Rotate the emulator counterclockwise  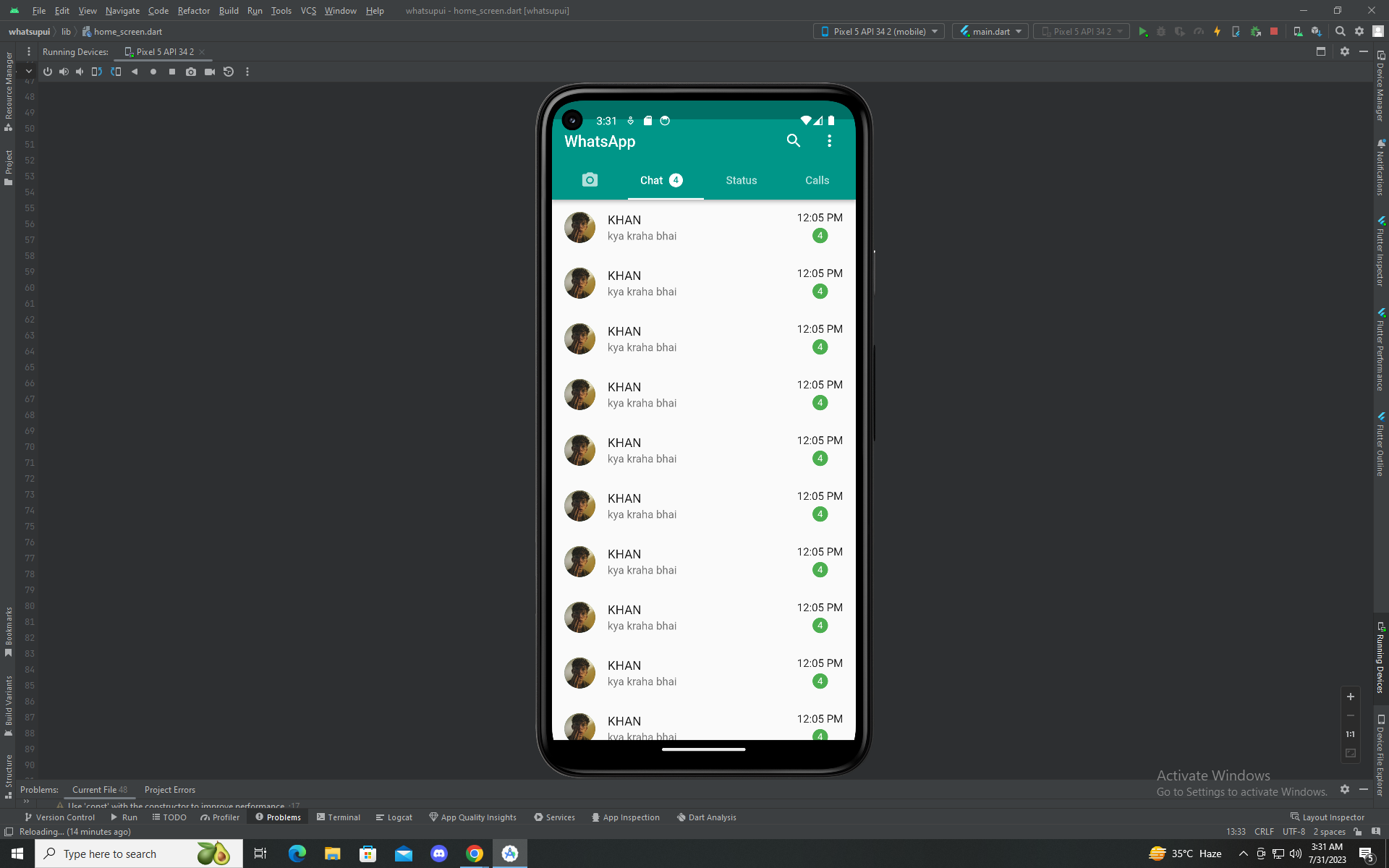tap(96, 72)
